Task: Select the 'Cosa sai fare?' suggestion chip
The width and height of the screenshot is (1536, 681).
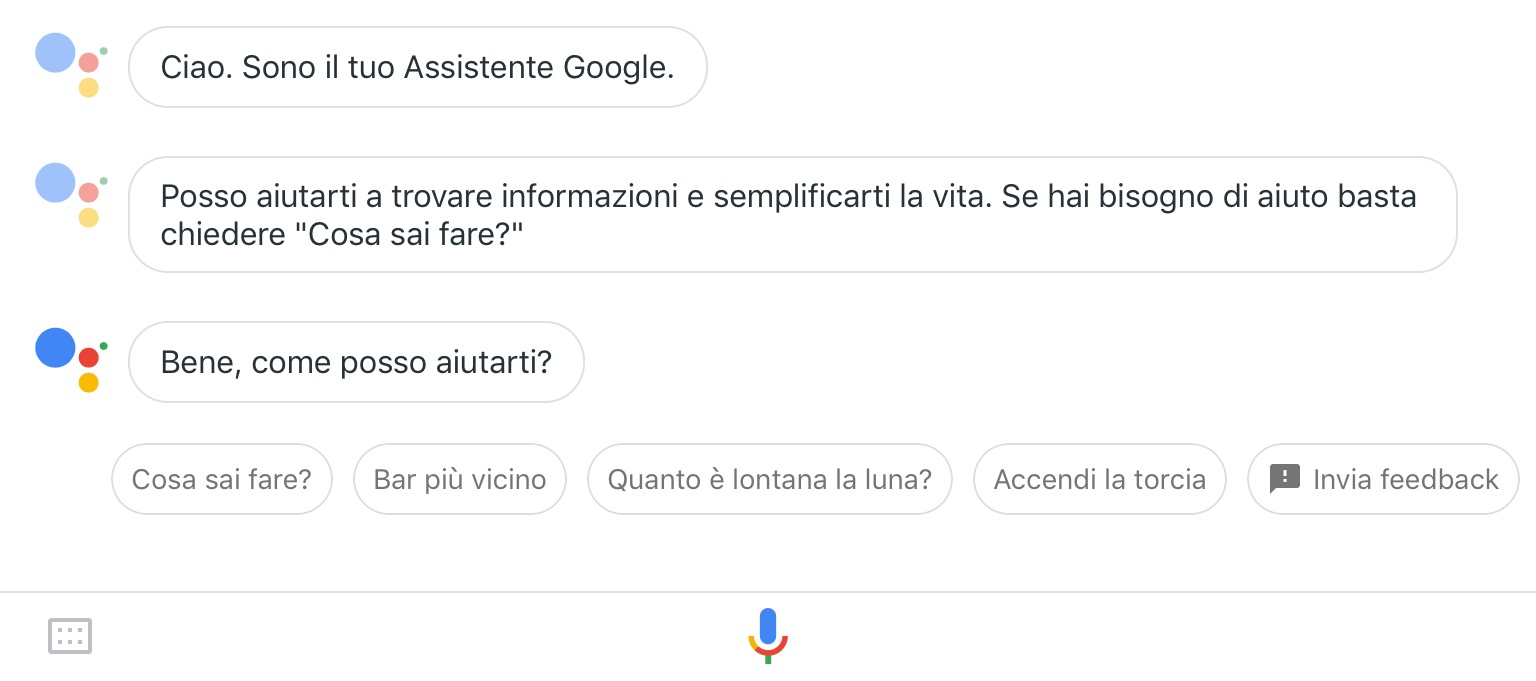Action: (x=221, y=479)
